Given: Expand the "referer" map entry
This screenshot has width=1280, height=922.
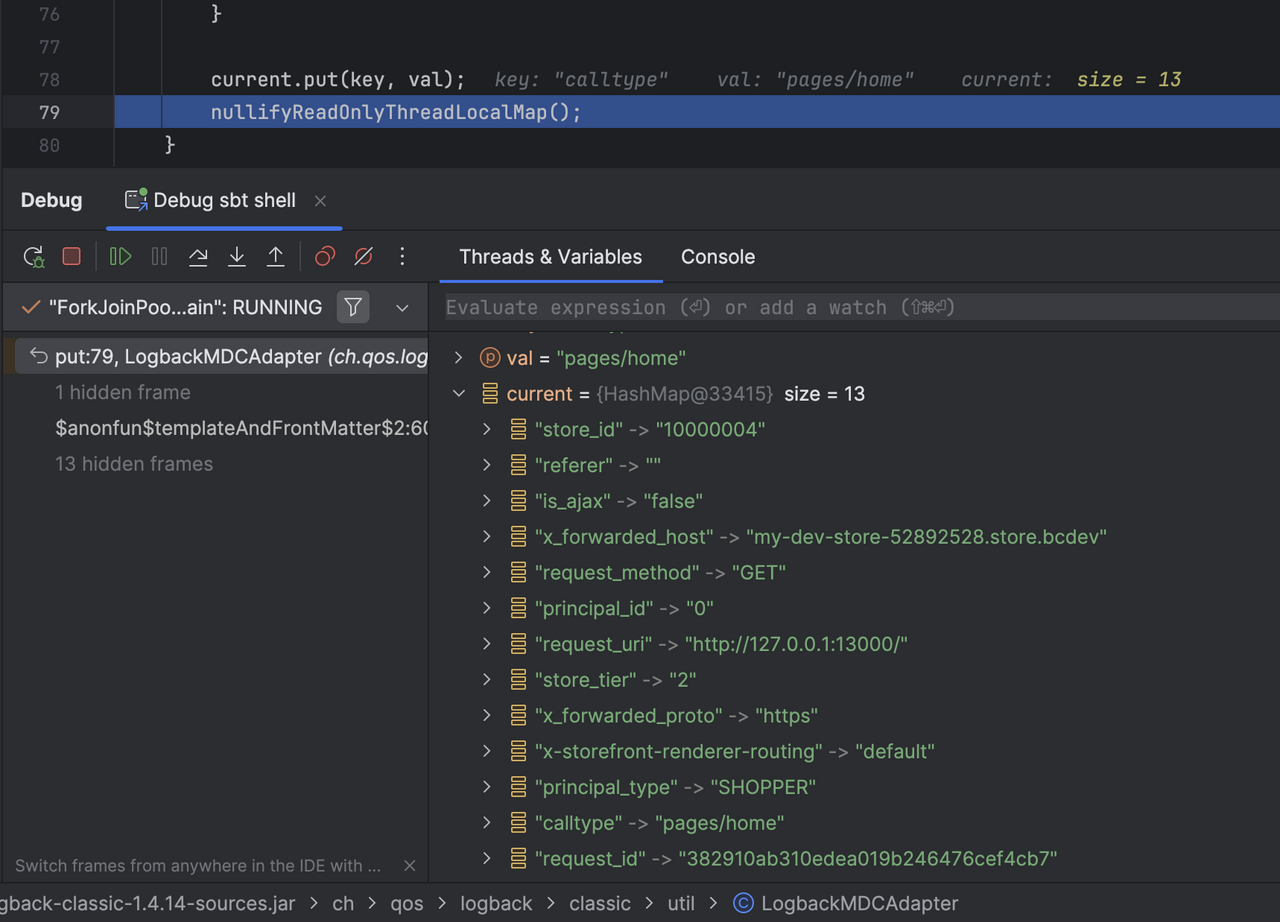Looking at the screenshot, I should coord(487,465).
